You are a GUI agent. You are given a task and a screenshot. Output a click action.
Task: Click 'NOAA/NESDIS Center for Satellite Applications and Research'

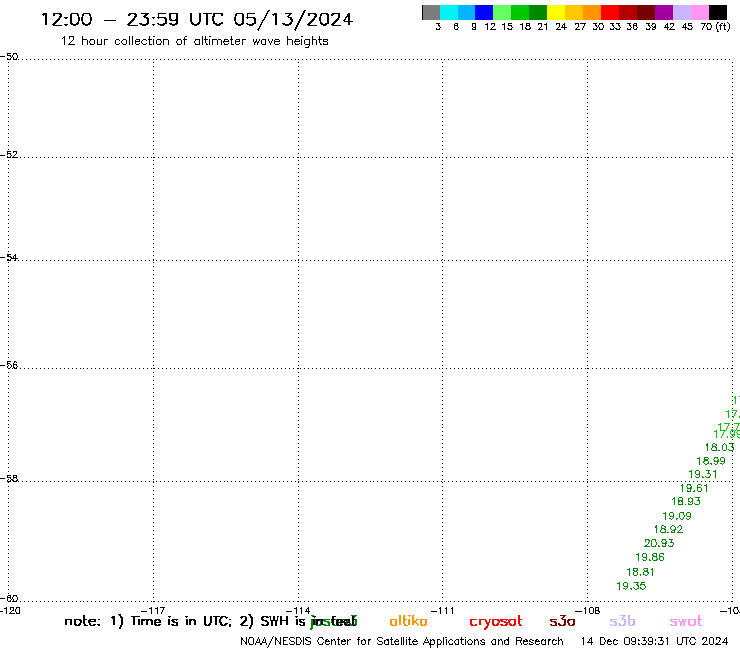coord(402,642)
